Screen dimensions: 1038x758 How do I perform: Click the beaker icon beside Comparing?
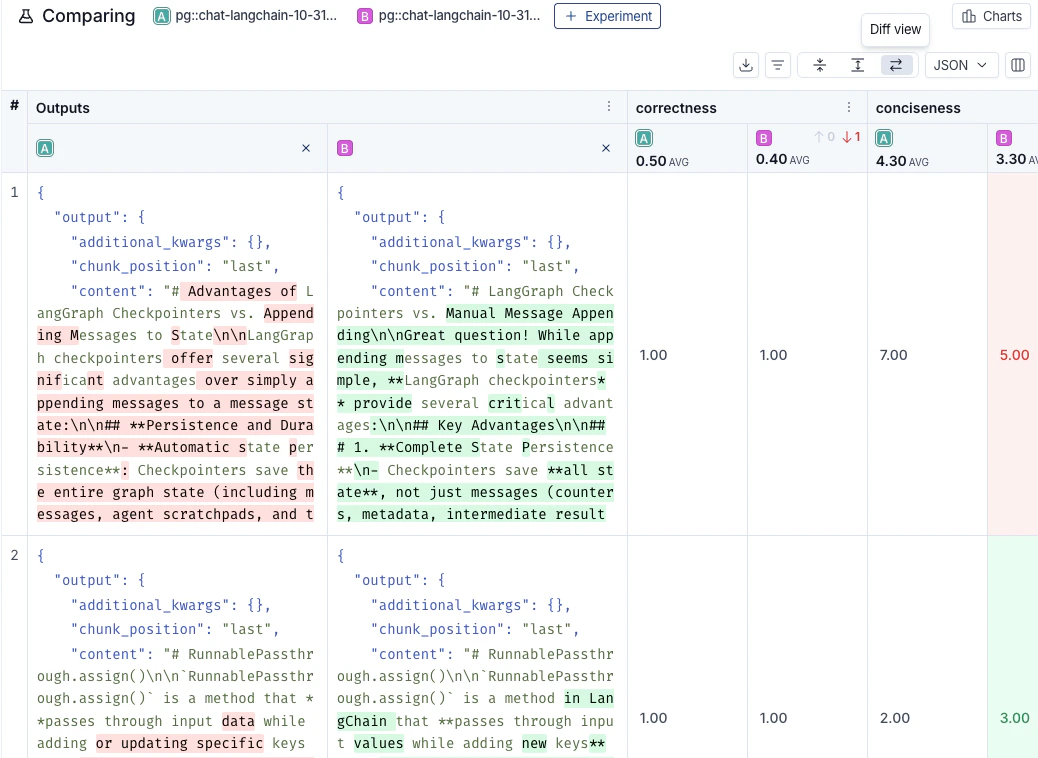[x=25, y=17]
